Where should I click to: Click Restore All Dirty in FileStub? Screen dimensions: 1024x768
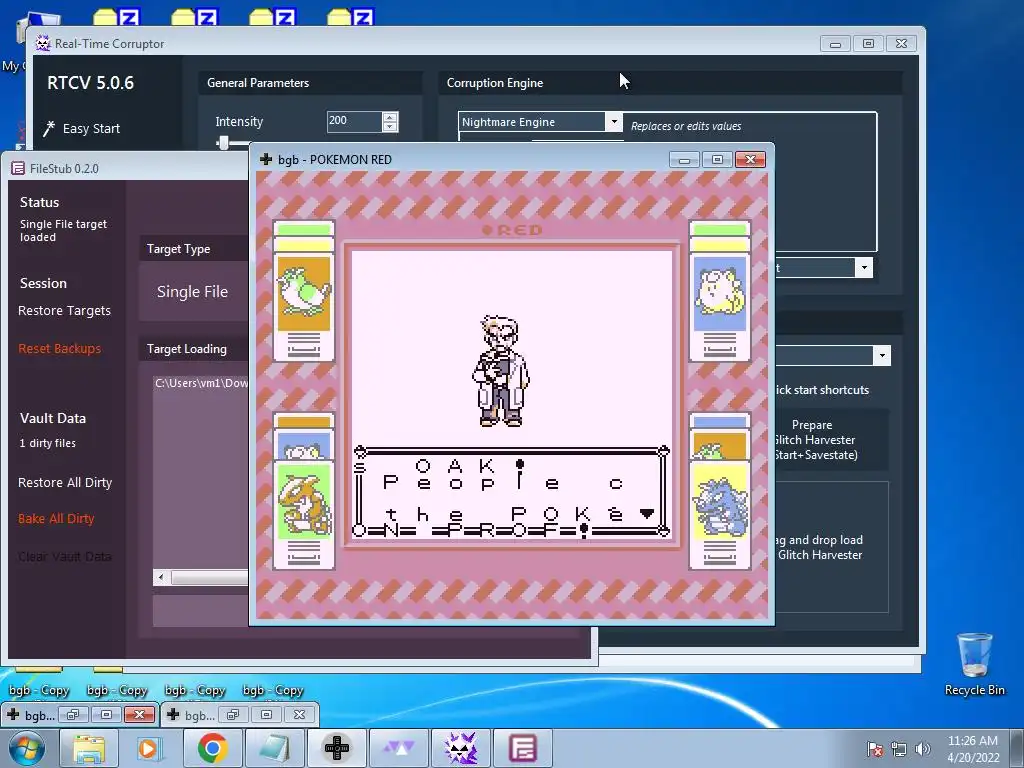point(65,483)
